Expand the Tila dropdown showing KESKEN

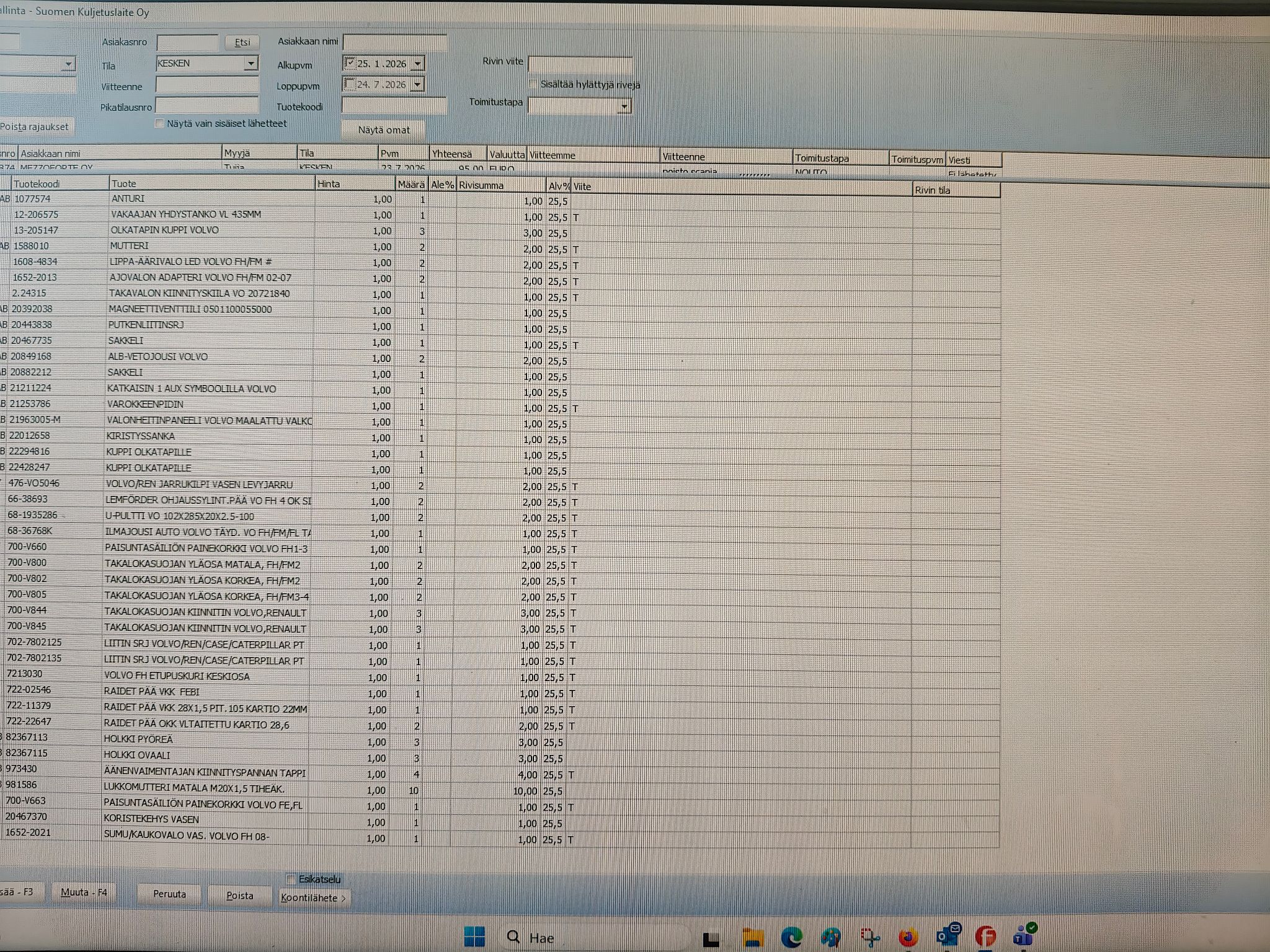(251, 63)
